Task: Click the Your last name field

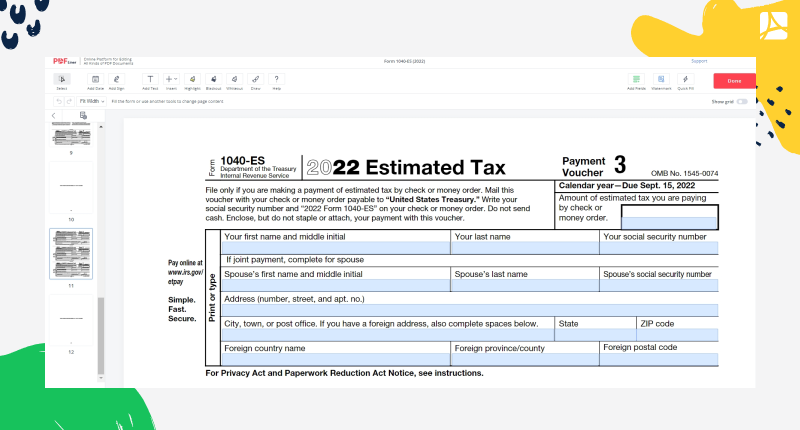Action: [x=525, y=248]
